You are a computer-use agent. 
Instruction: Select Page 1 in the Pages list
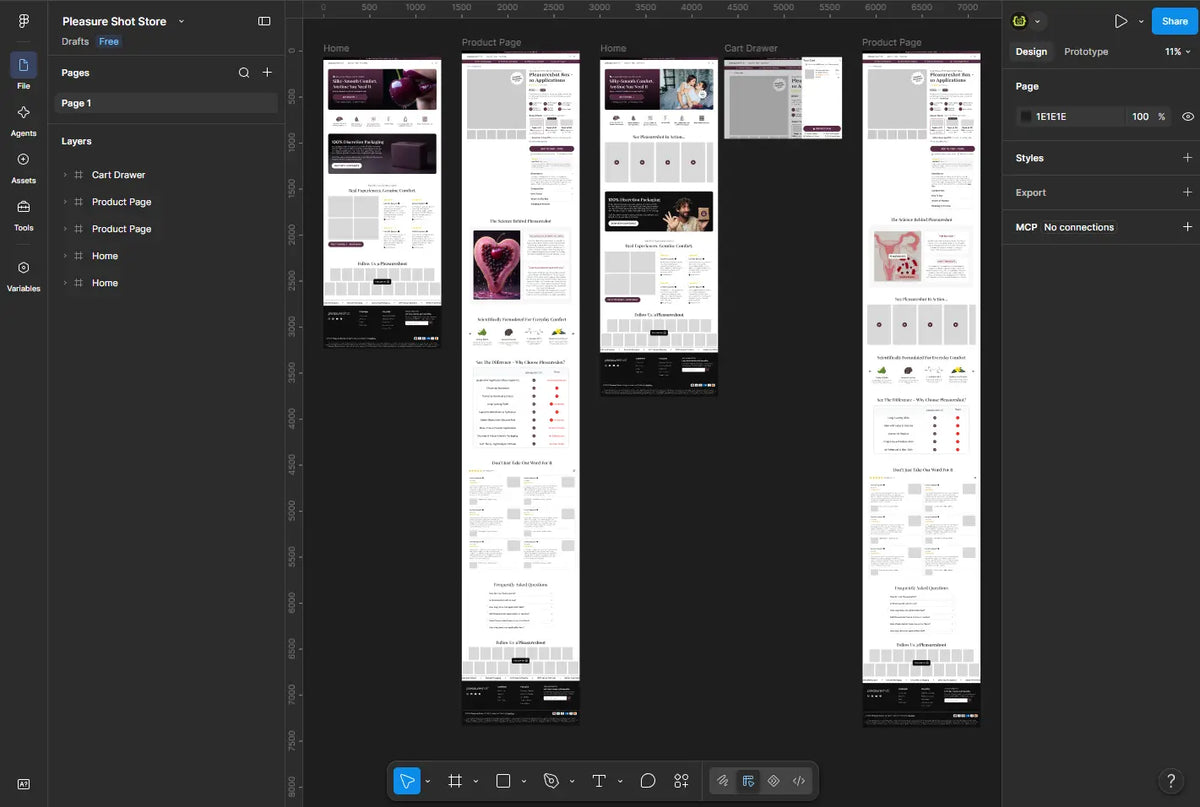(166, 103)
